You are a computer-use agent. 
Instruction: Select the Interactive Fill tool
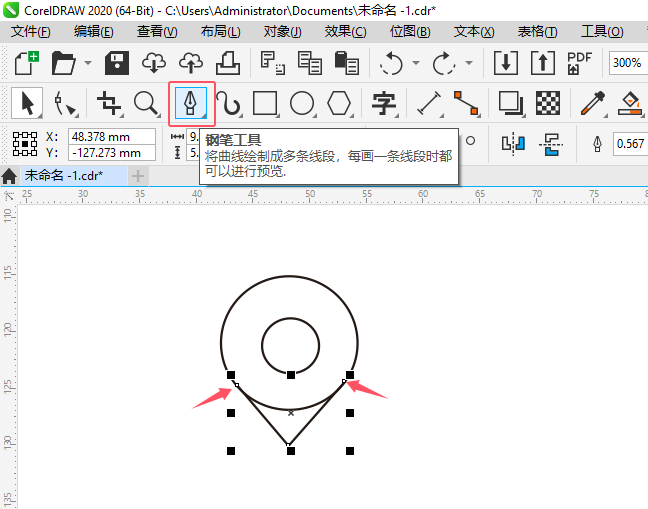(x=630, y=103)
